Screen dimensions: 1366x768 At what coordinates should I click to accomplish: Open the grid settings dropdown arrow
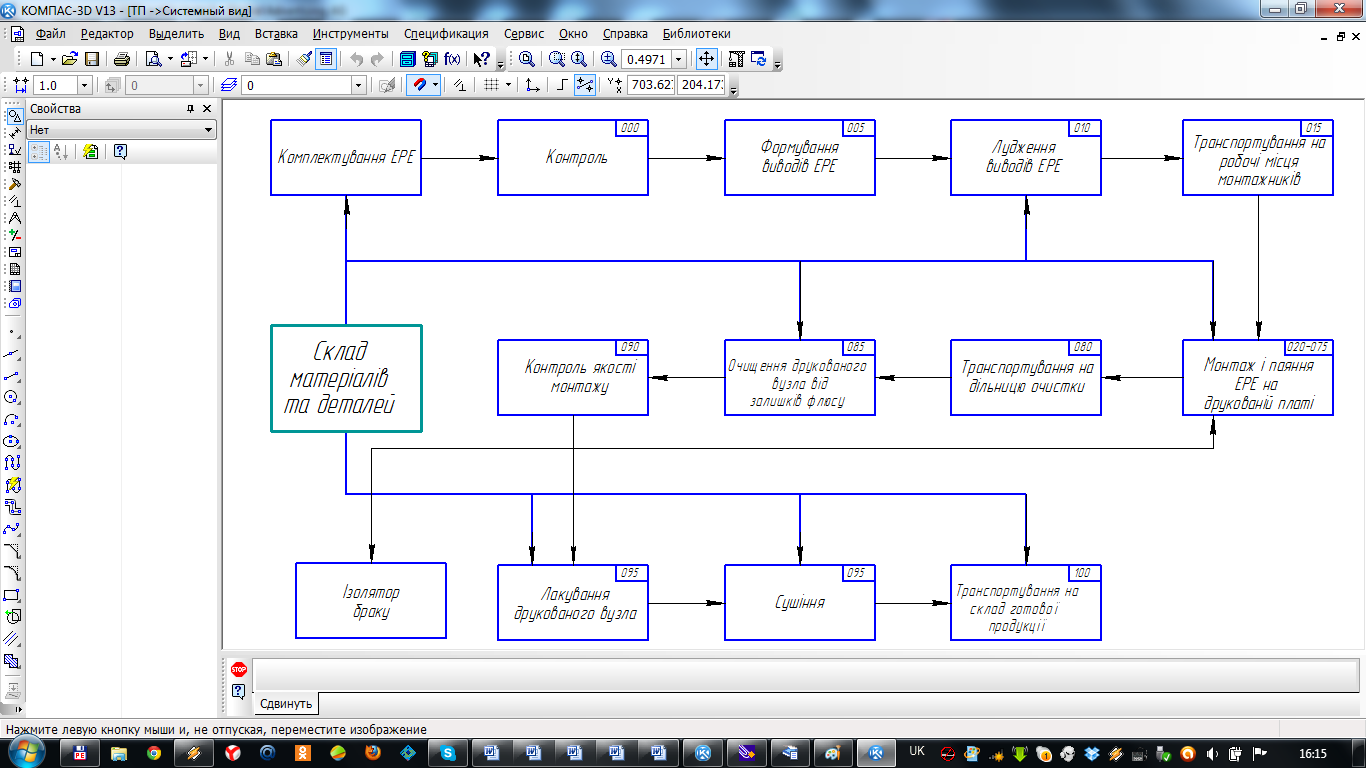pos(508,86)
